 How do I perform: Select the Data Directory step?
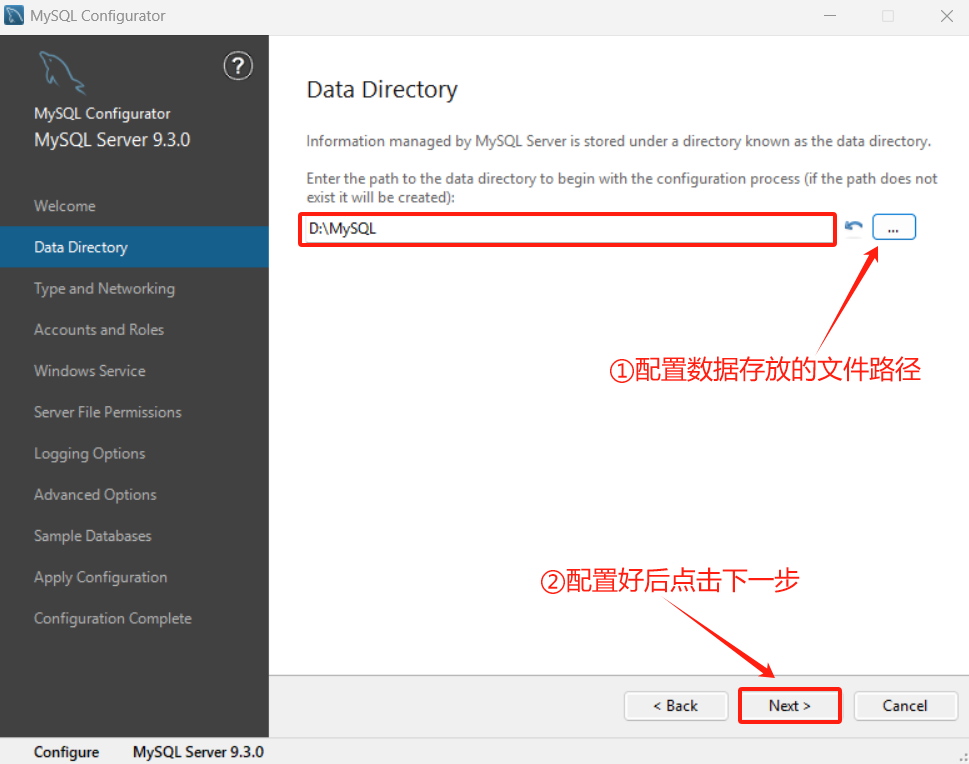click(x=134, y=247)
